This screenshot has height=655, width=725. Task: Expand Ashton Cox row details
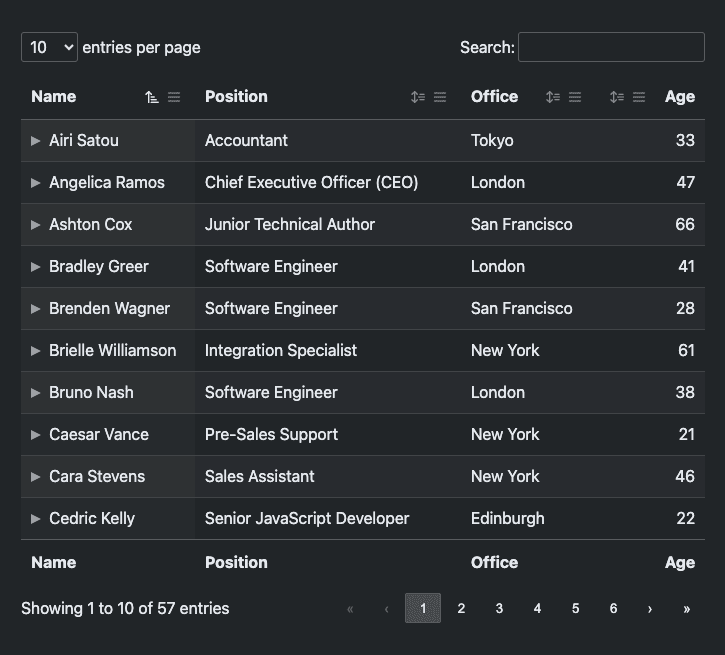[36, 225]
